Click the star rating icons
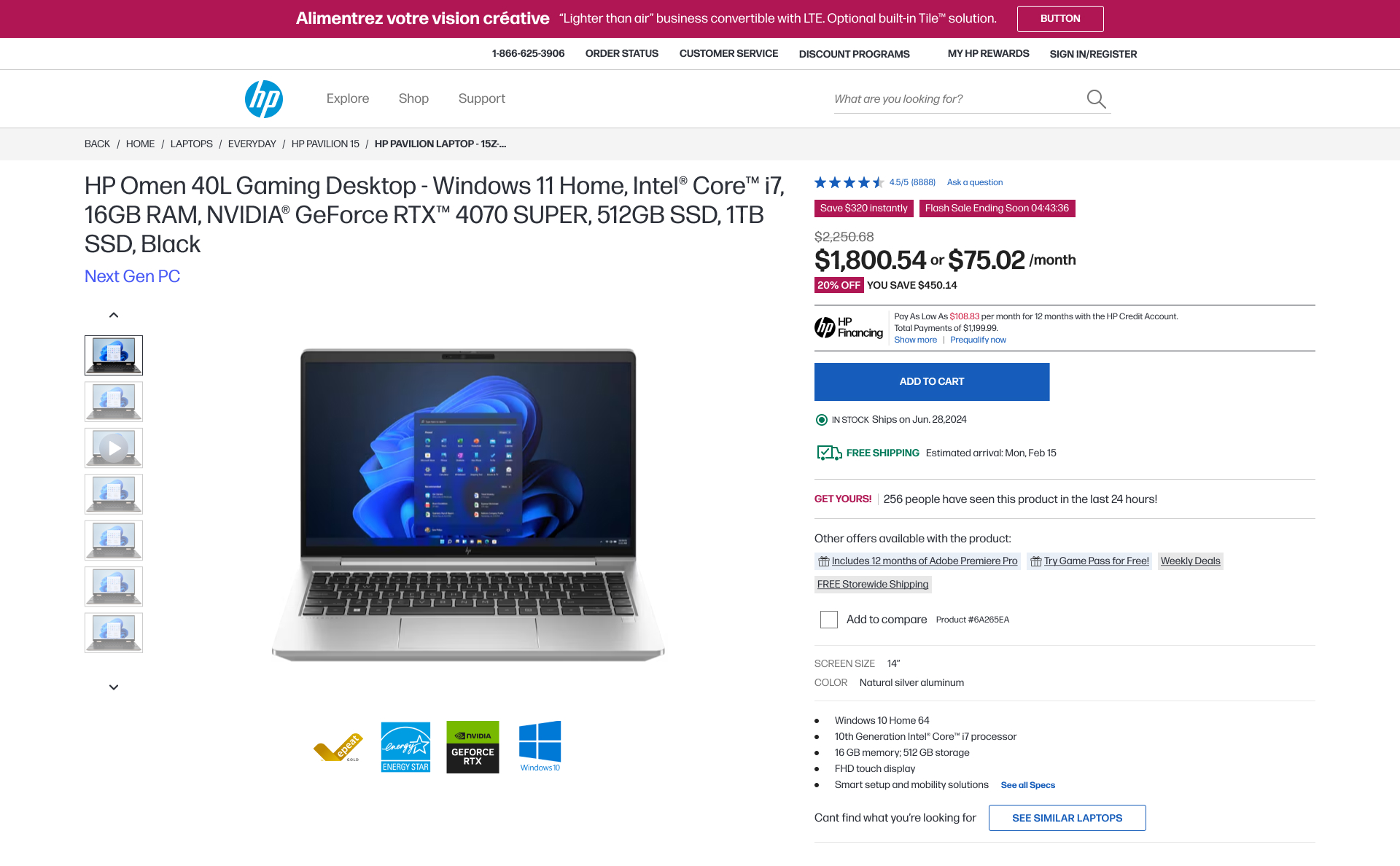This screenshot has height=866, width=1400. 849,182
